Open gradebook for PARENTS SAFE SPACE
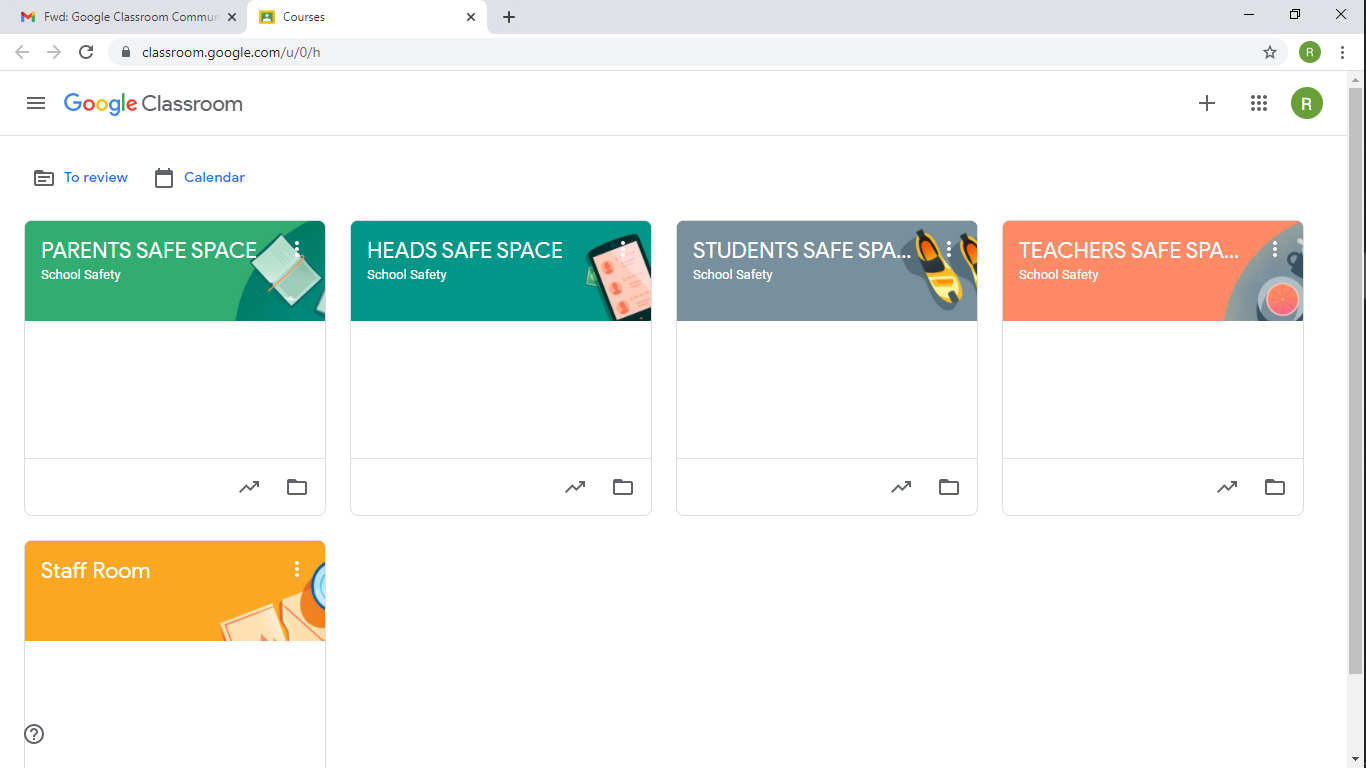 tap(249, 487)
